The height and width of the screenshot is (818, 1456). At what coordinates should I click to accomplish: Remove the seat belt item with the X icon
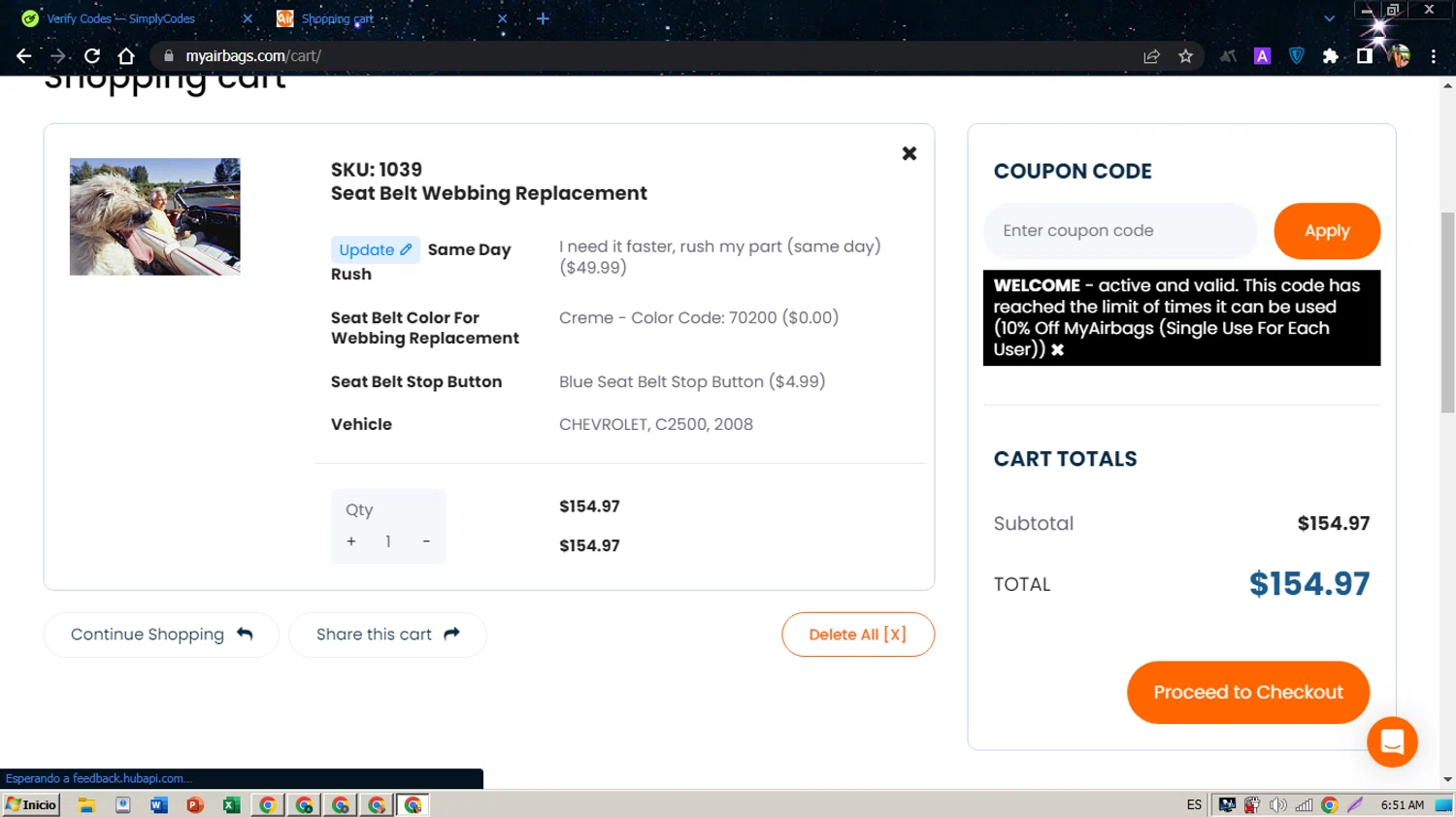[909, 153]
